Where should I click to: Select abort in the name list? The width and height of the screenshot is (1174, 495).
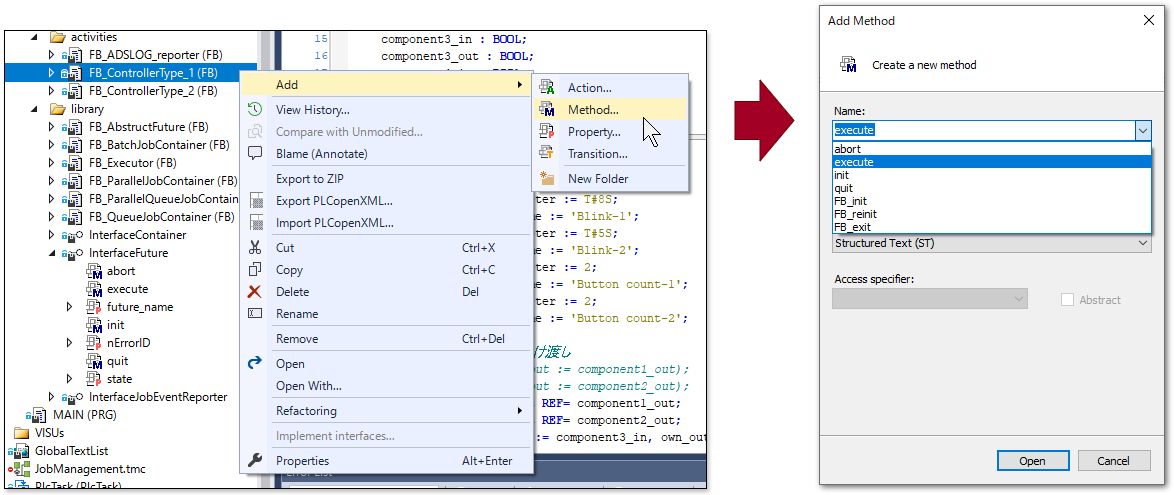[x=991, y=148]
